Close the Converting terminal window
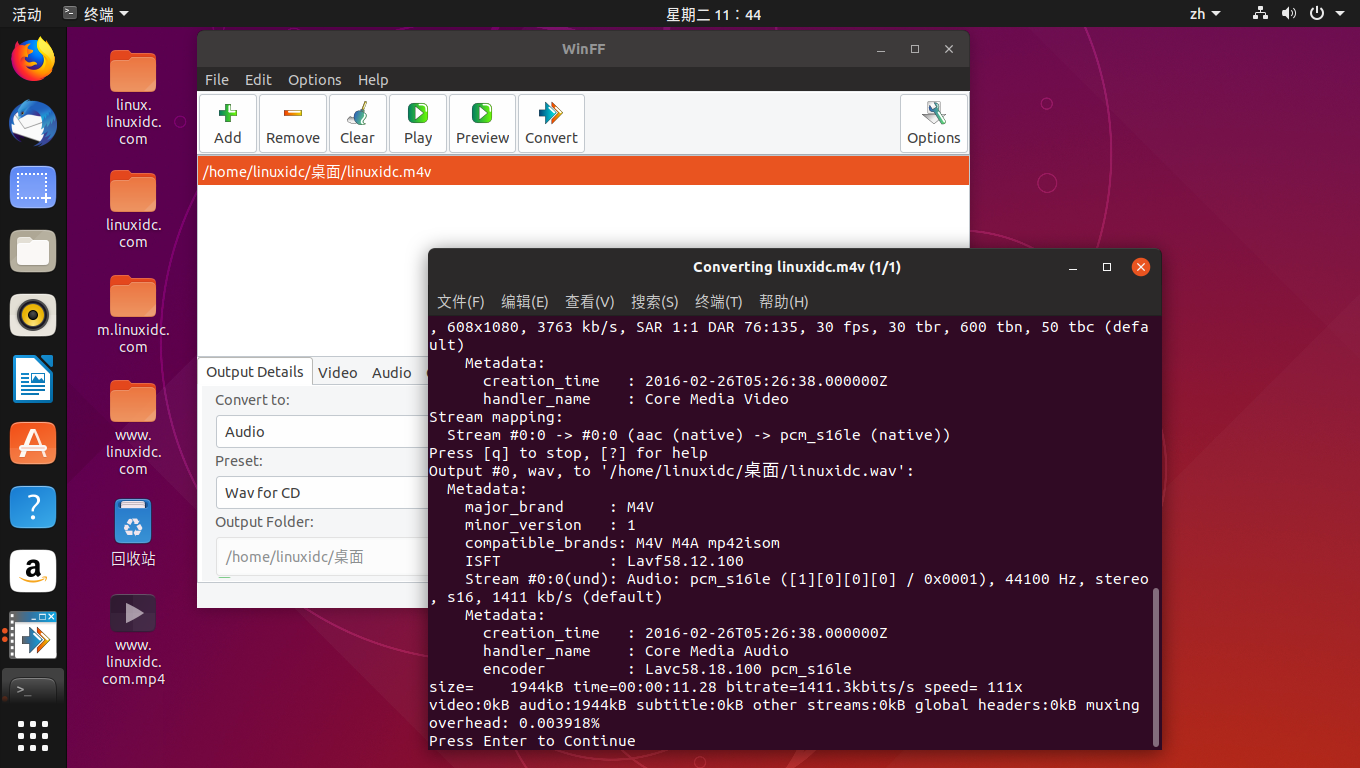This screenshot has width=1360, height=768. coord(1141,267)
